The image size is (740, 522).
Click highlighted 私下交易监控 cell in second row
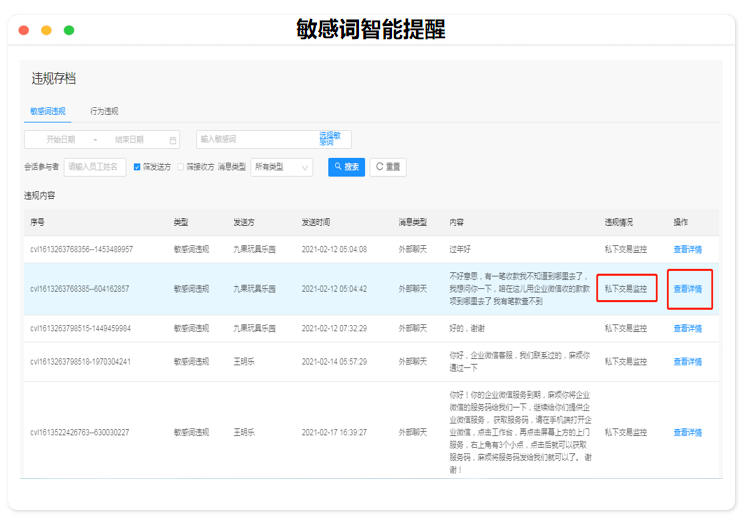[626, 289]
